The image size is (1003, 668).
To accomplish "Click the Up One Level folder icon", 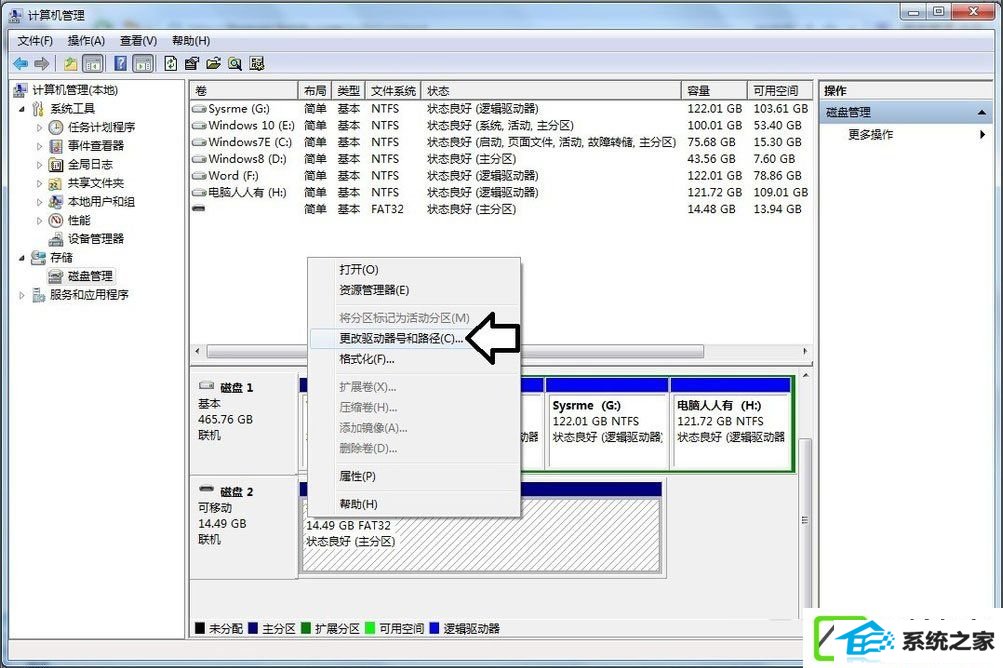I will [x=70, y=63].
